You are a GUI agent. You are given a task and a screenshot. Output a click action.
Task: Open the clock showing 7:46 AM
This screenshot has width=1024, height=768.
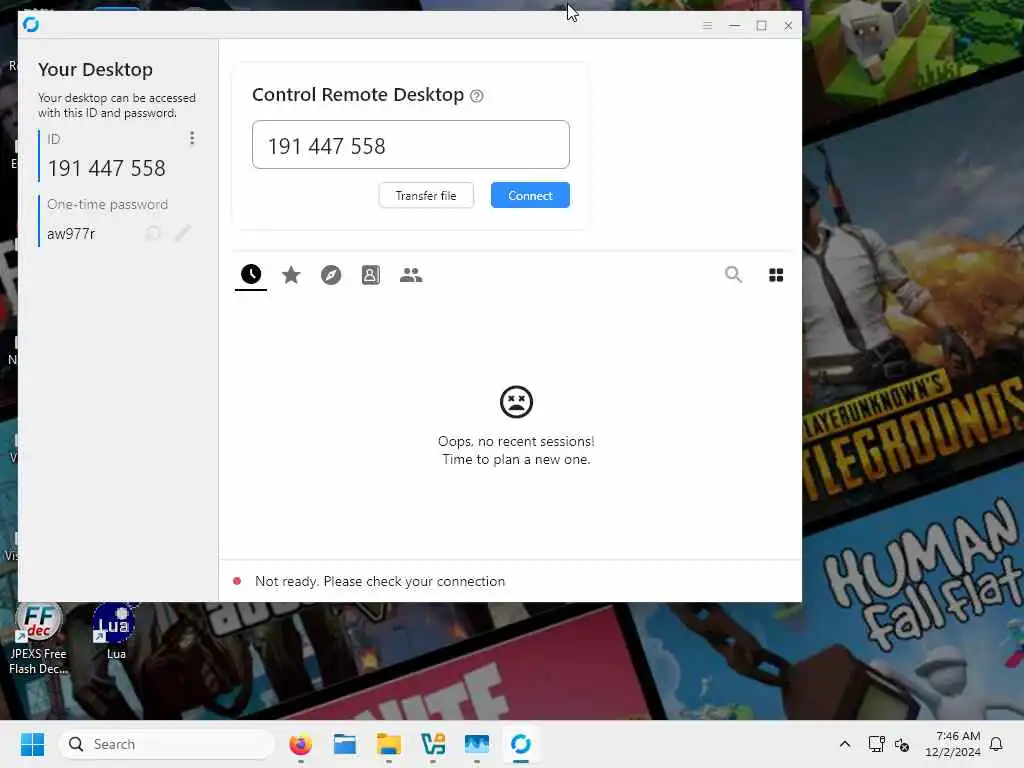click(953, 744)
